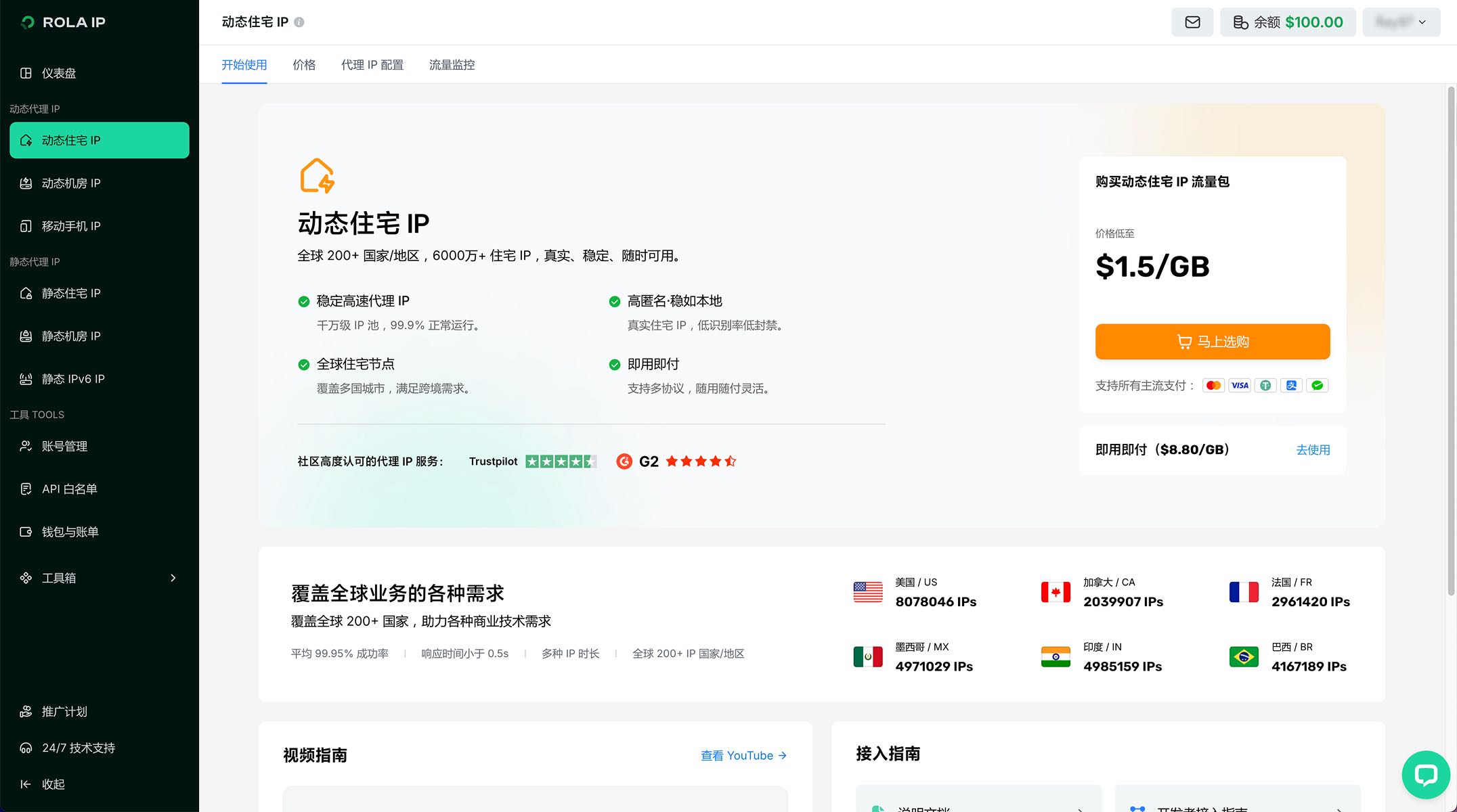Select the 移动手机 IP sidebar item
The height and width of the screenshot is (812, 1457).
pos(71,226)
